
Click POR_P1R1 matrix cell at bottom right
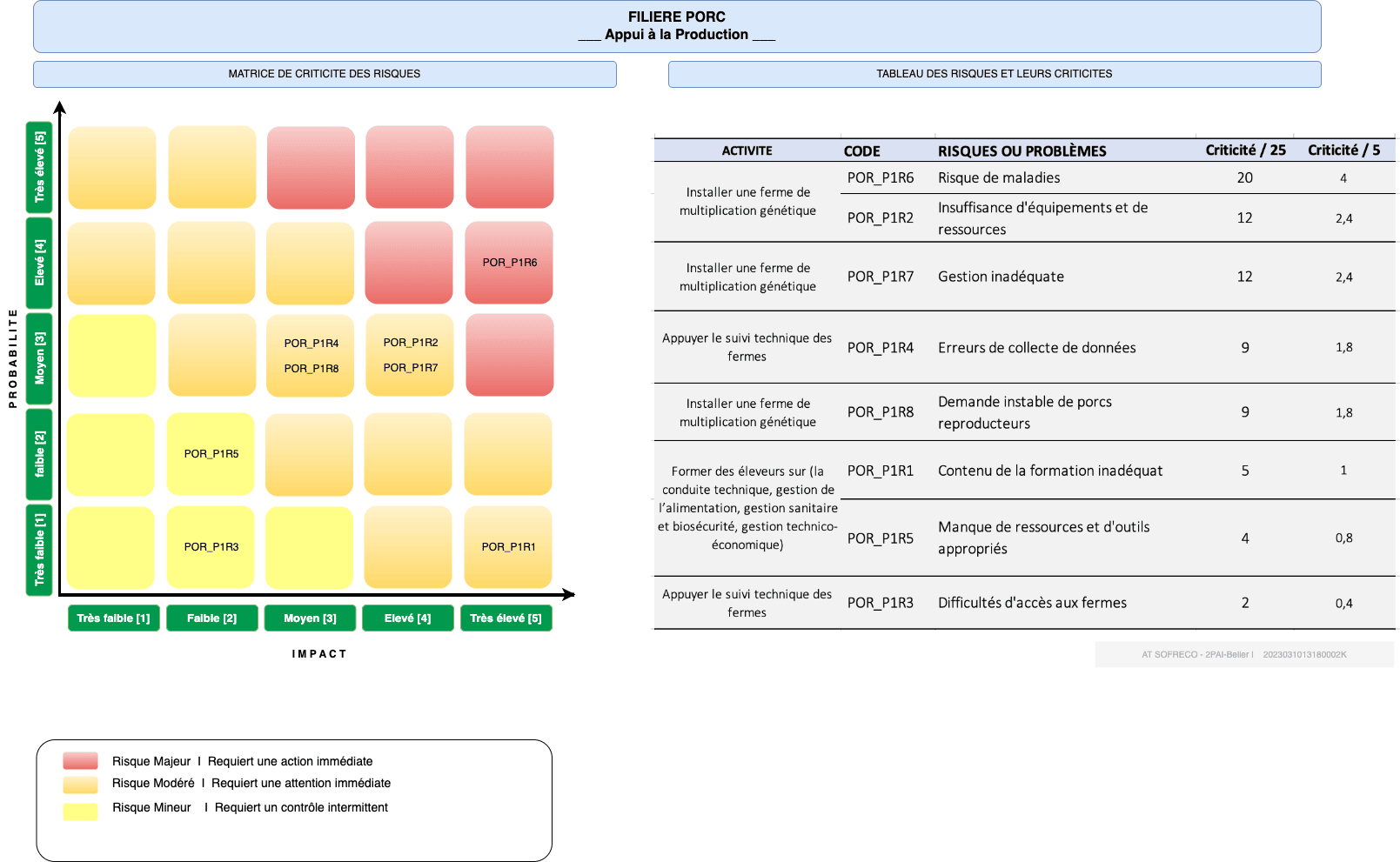508,547
